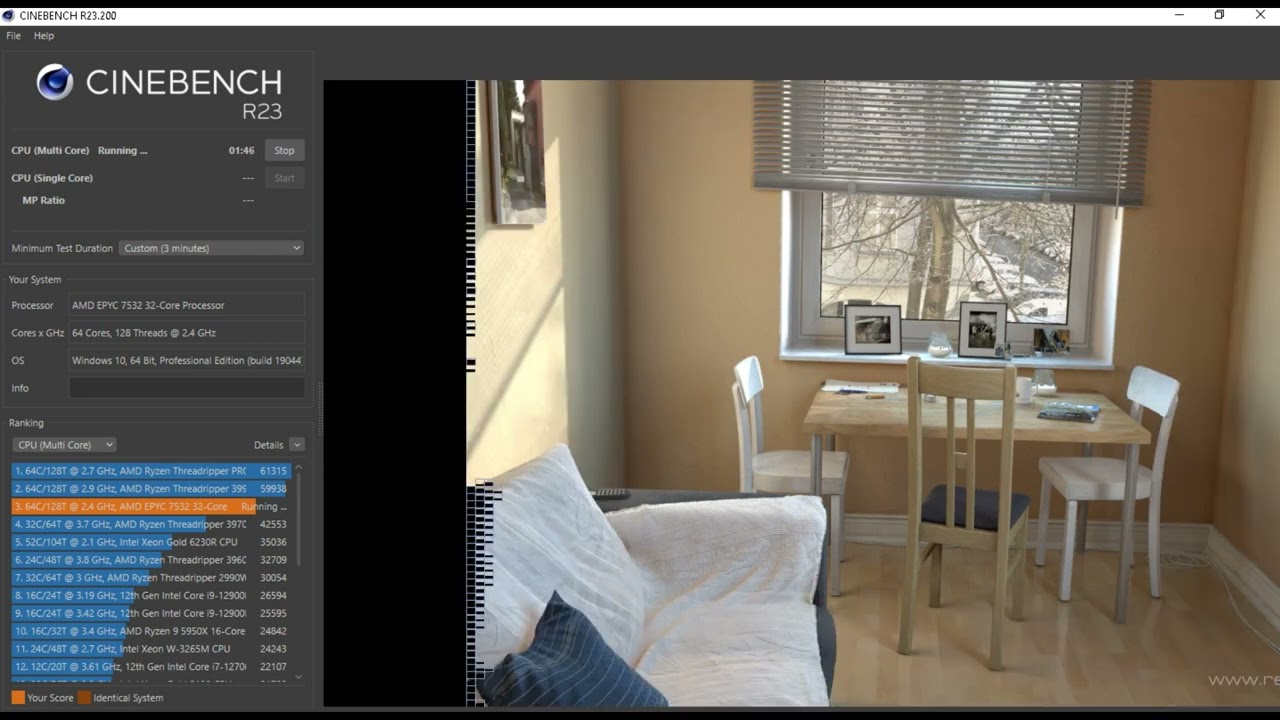Select ranking row 4 Threadripper 42553

coord(150,524)
